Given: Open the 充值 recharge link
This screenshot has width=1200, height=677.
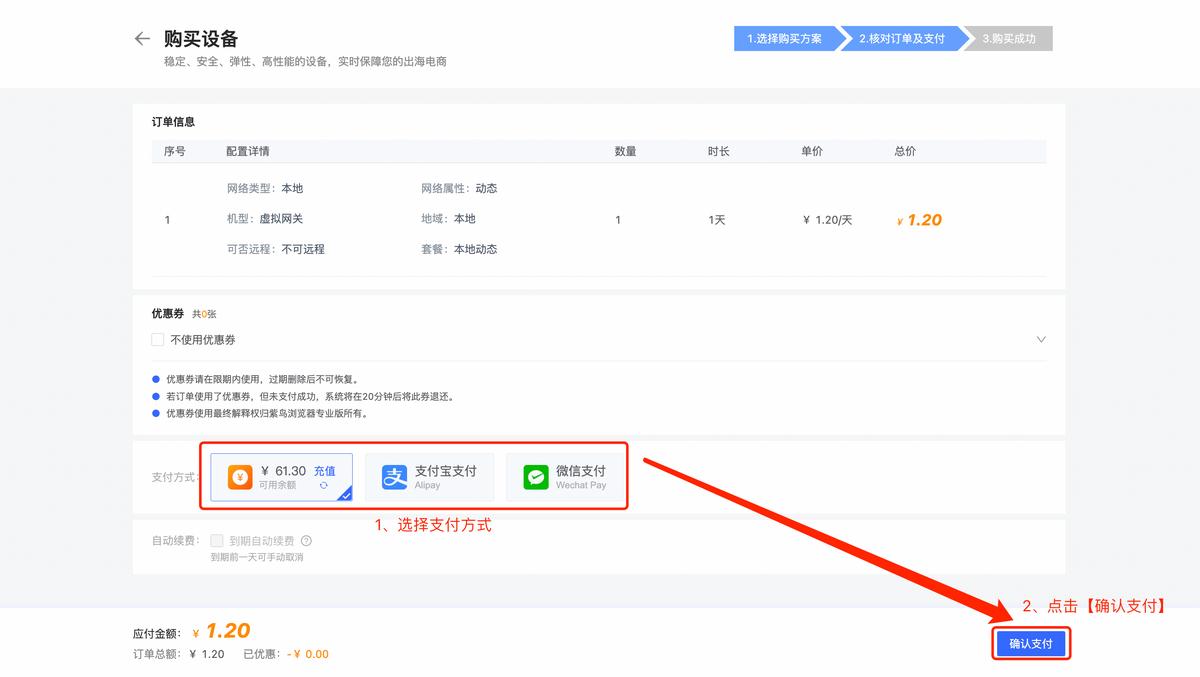Looking at the screenshot, I should click(x=323, y=470).
